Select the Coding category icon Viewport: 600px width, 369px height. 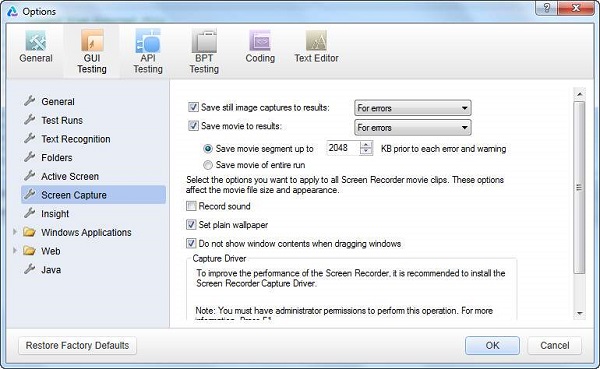pyautogui.click(x=260, y=41)
